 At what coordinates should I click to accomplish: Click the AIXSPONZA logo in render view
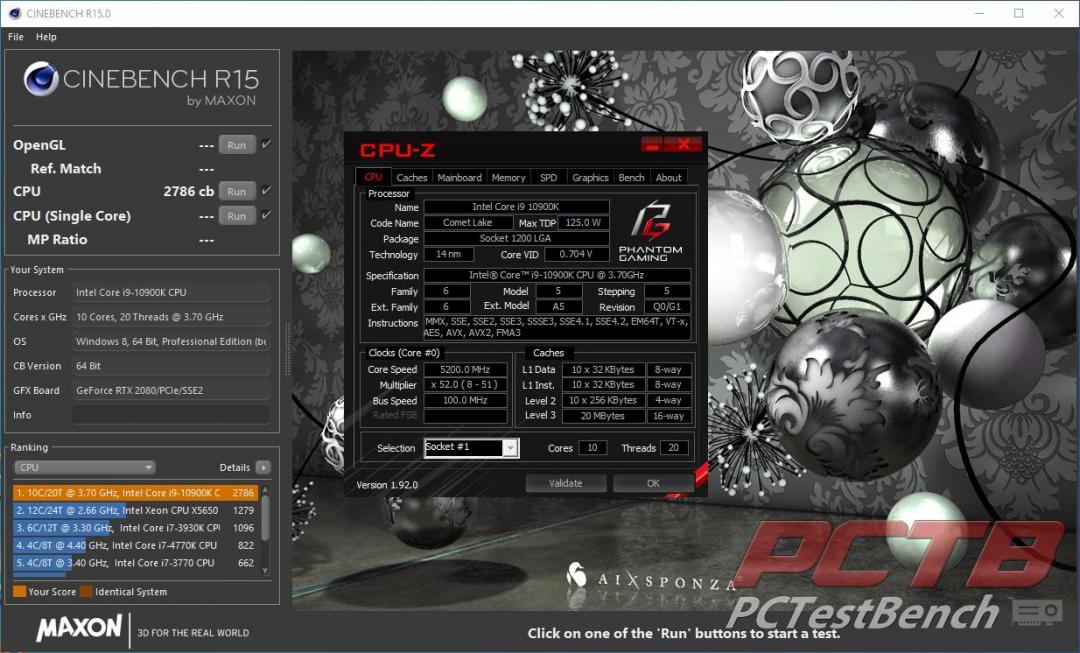[x=652, y=579]
